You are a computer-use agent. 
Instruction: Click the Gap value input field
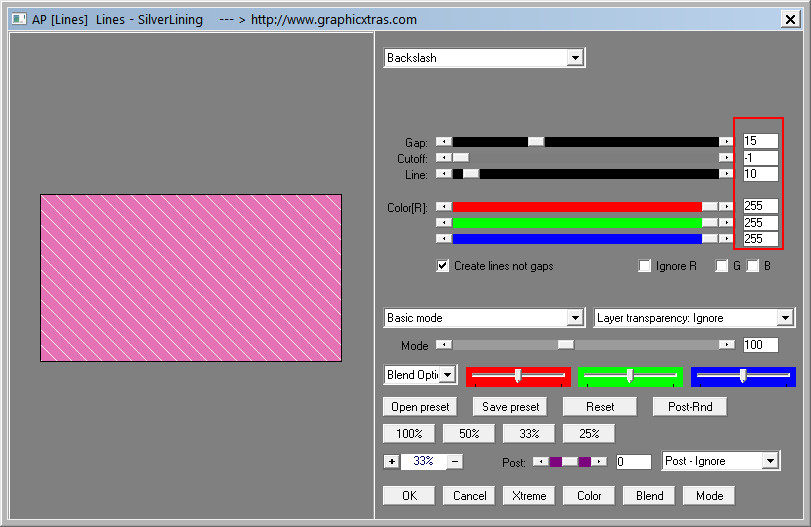pos(760,142)
